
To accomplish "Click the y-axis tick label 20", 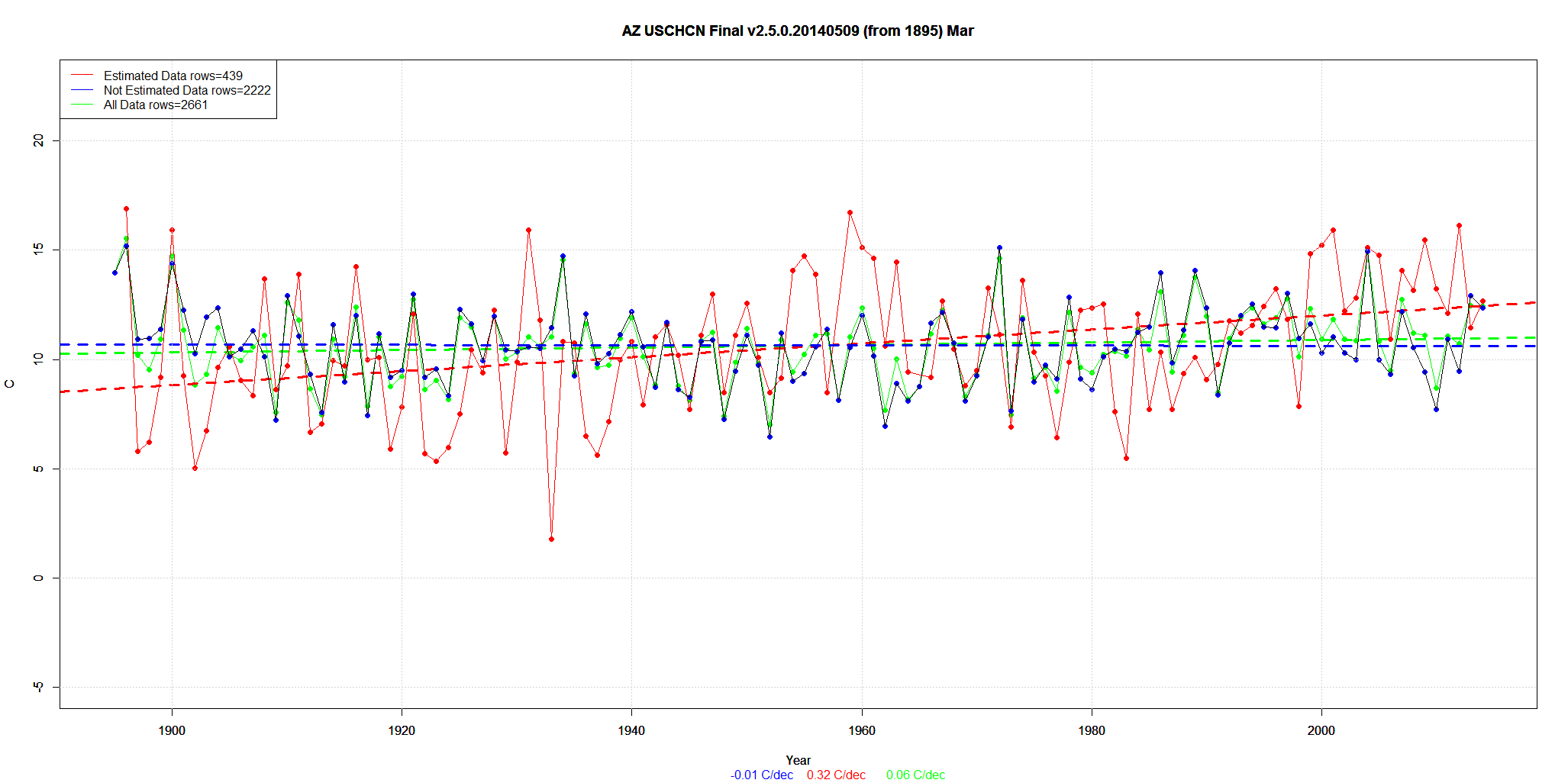I will click(39, 140).
